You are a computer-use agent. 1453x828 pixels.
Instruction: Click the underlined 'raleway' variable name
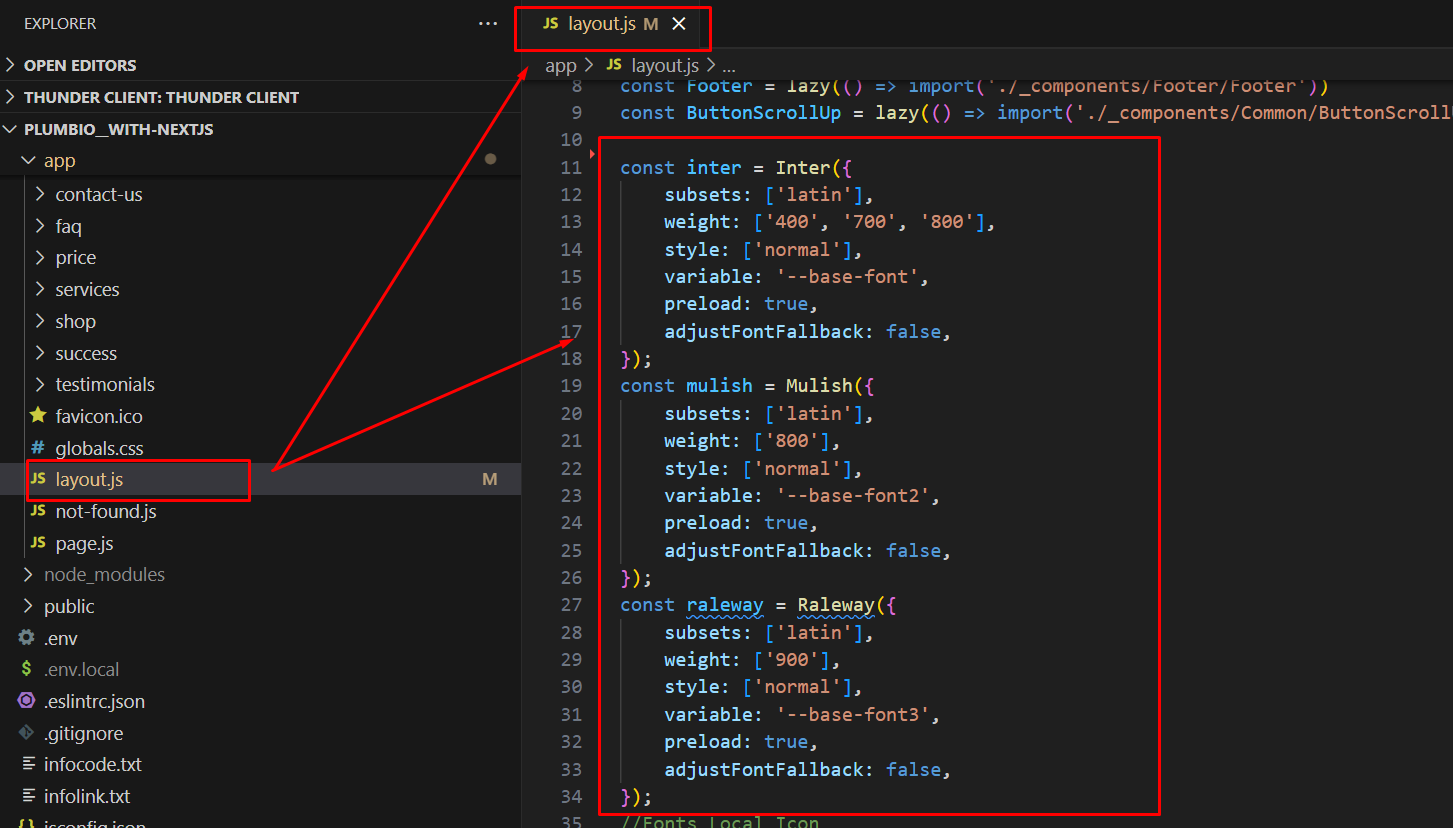(725, 605)
